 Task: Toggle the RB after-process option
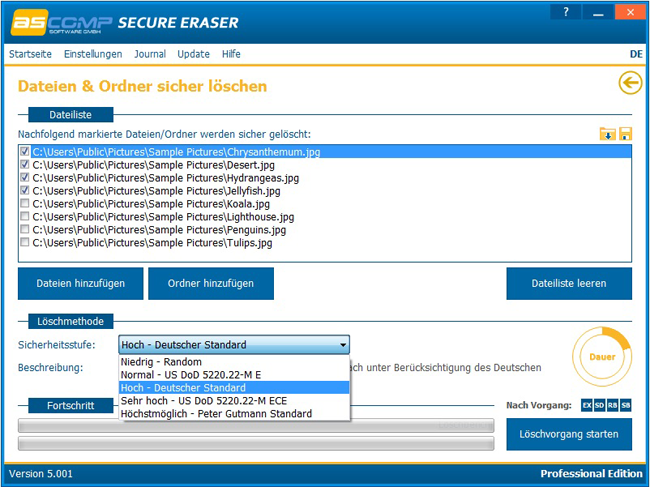tap(612, 405)
